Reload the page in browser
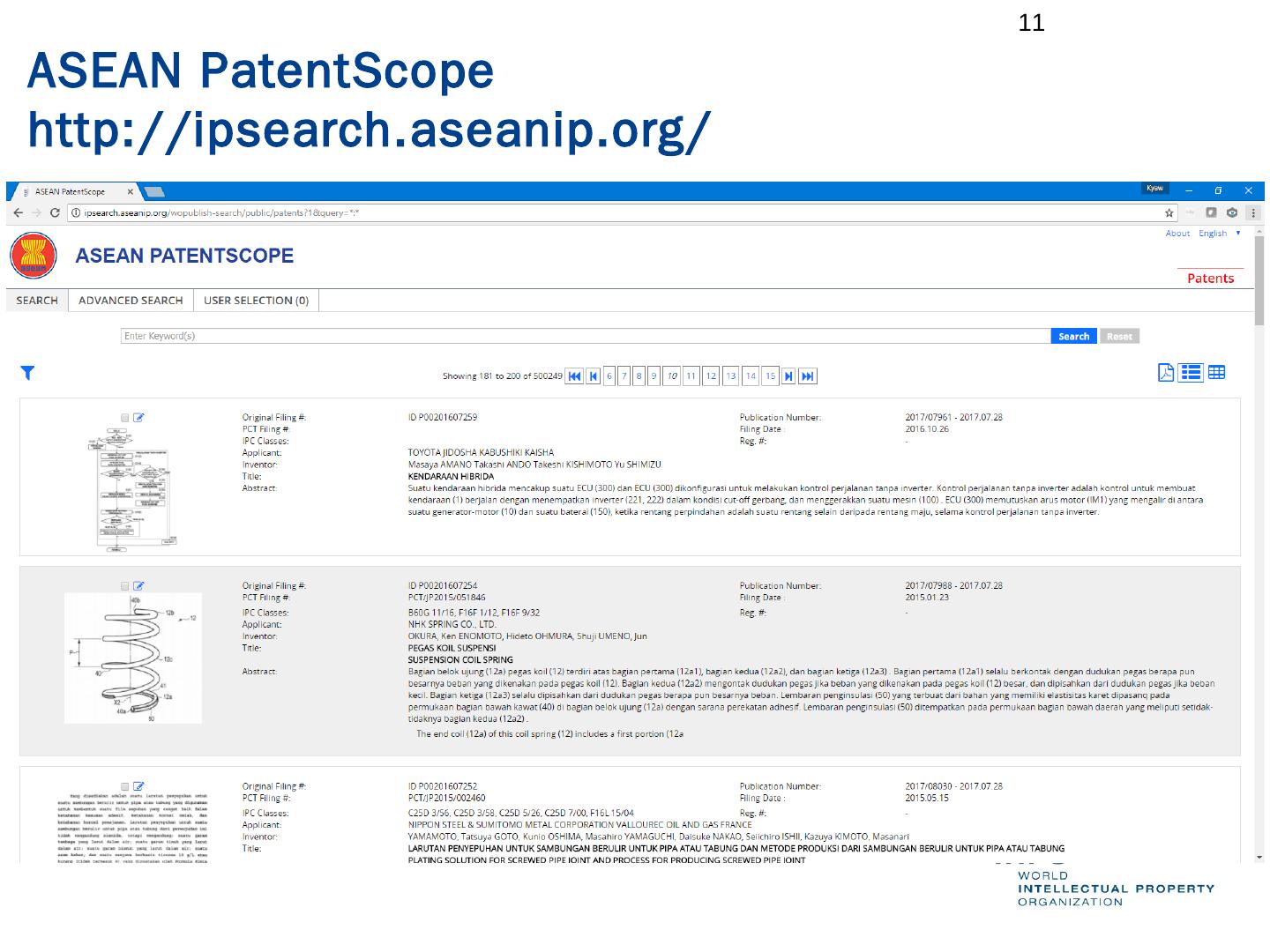1270x952 pixels. [x=55, y=212]
